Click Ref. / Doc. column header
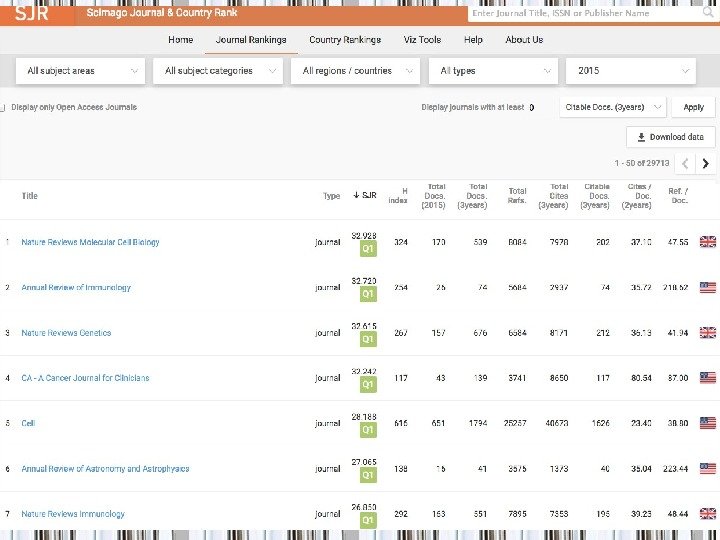The image size is (720, 540). [678, 196]
